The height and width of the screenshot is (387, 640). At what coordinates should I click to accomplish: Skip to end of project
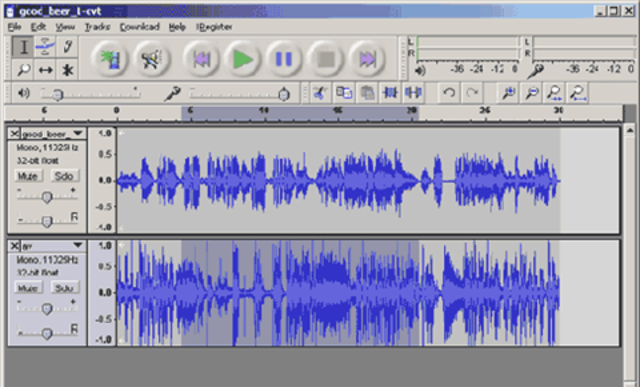coord(367,59)
